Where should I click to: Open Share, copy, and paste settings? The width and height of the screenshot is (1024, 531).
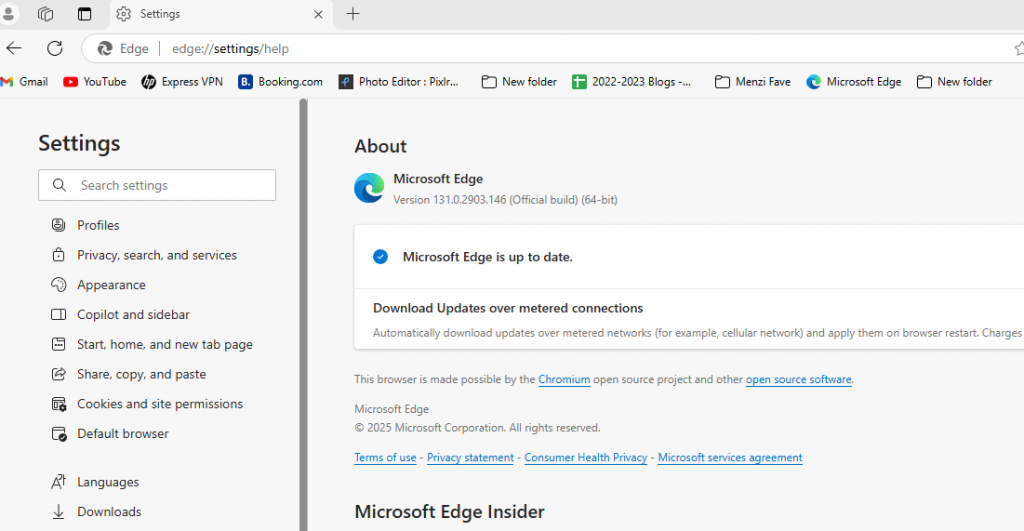[141, 374]
